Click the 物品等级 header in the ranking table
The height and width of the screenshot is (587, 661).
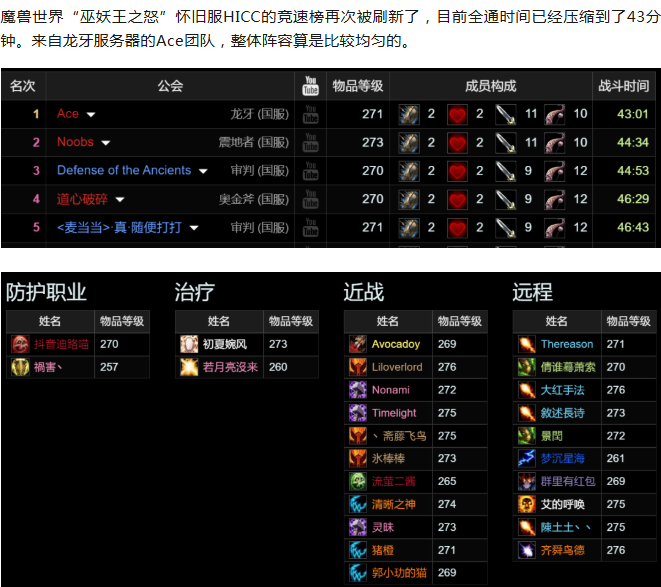[357, 86]
